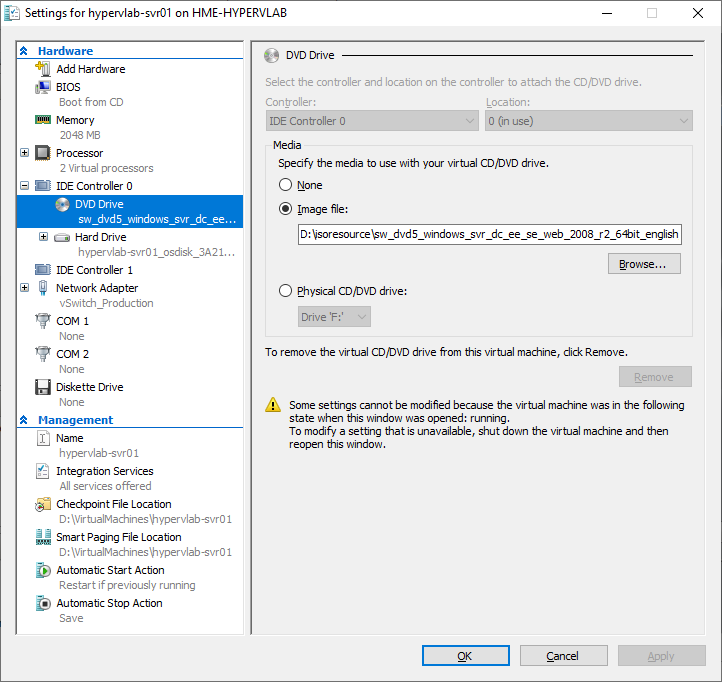722x682 pixels.
Task: Collapse the Hardware section header
Action: (x=24, y=51)
